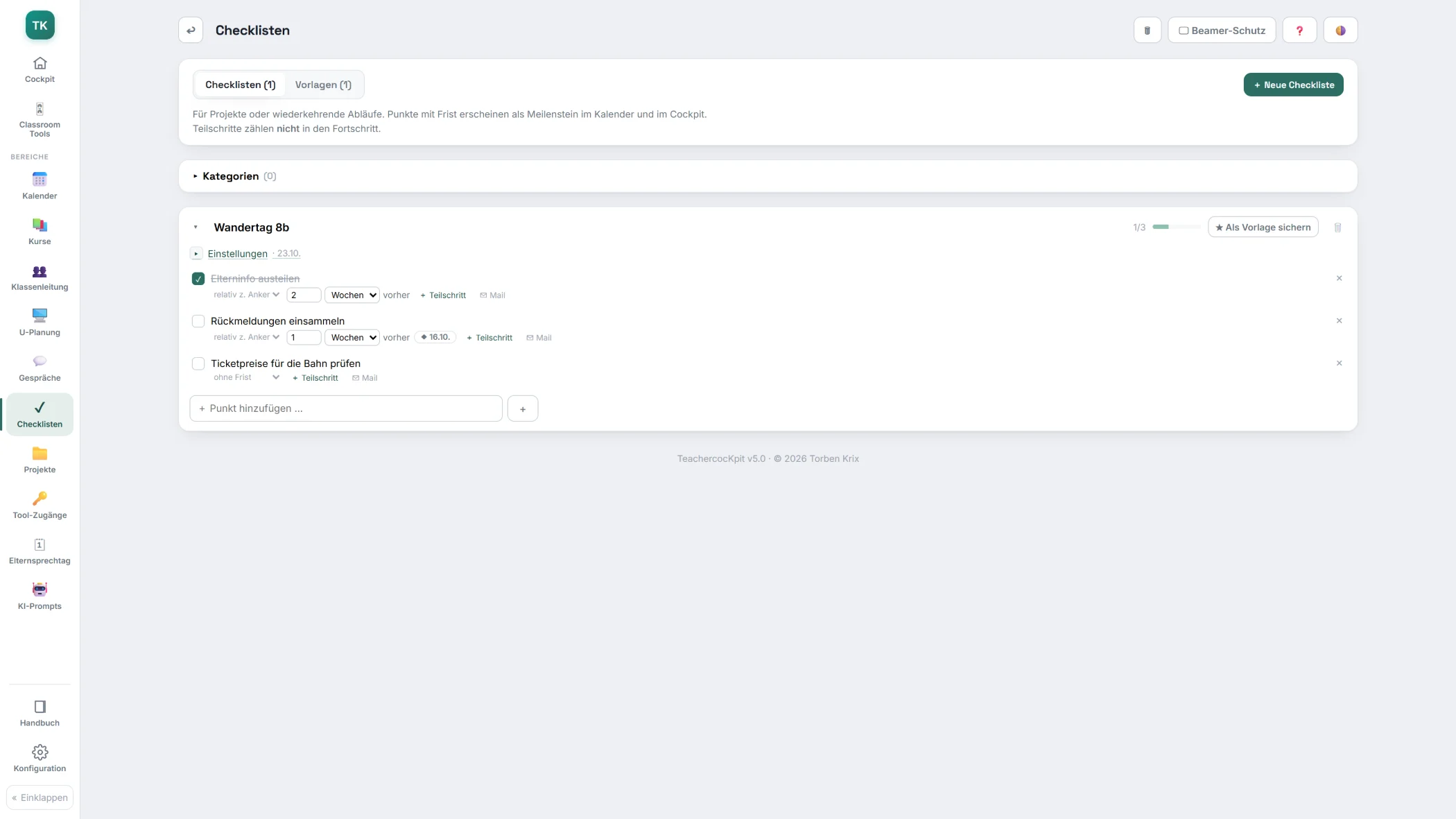Viewport: 1456px width, 819px height.
Task: Click Als Vorlage sichern button
Action: (1263, 227)
